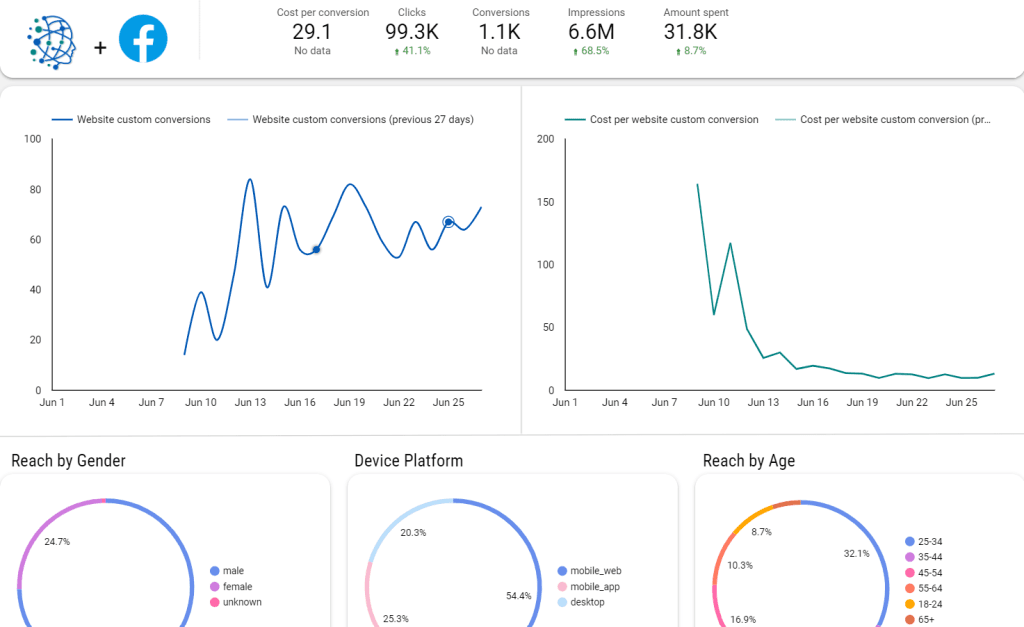Click the Facebook logo icon
1024x627 pixels.
point(143,39)
